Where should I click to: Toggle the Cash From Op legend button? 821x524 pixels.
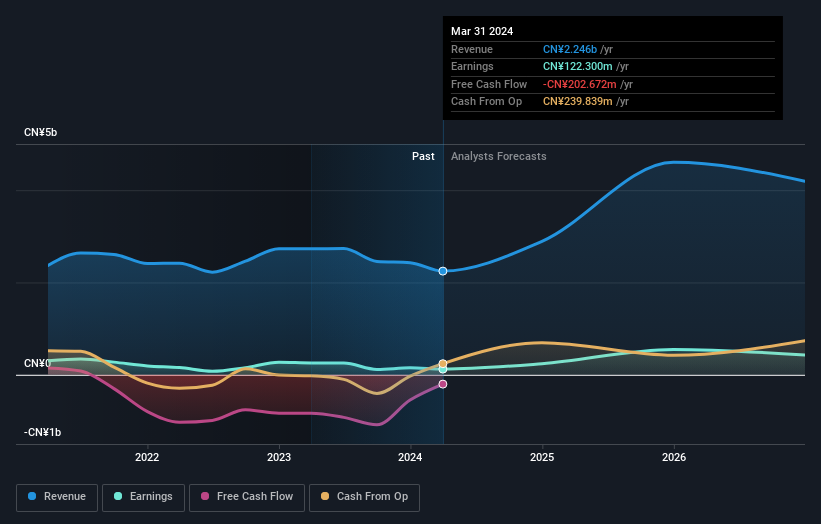point(364,497)
